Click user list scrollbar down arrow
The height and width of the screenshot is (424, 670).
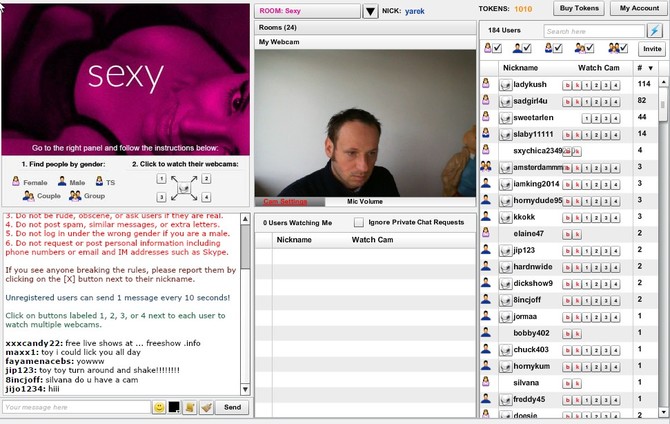663,412
